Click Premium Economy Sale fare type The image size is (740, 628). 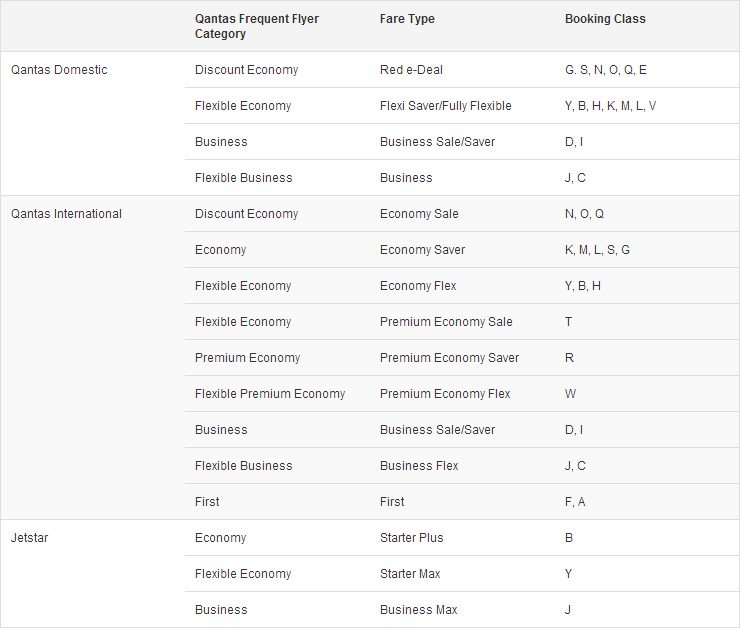[446, 322]
